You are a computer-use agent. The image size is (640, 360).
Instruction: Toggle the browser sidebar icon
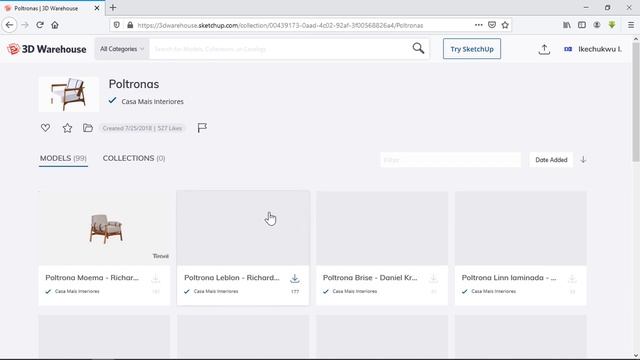pos(582,25)
